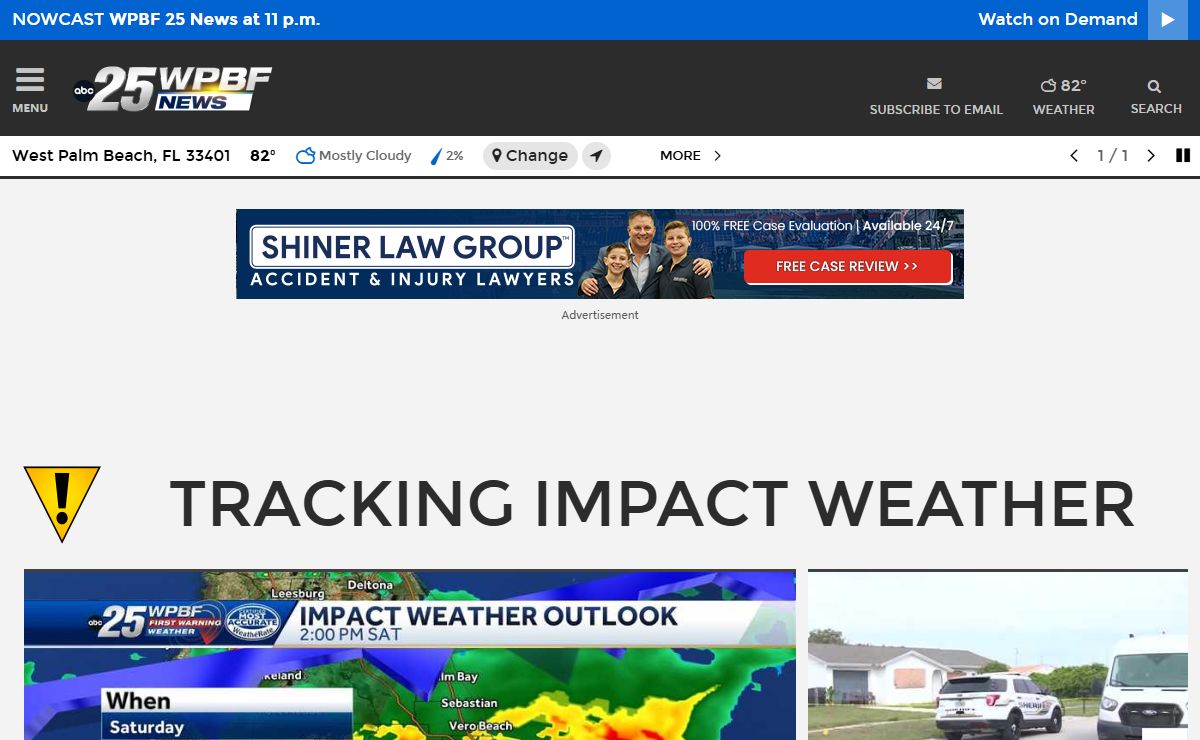This screenshot has width=1200, height=740.
Task: Open the Search magnifier icon
Action: pyautogui.click(x=1155, y=86)
